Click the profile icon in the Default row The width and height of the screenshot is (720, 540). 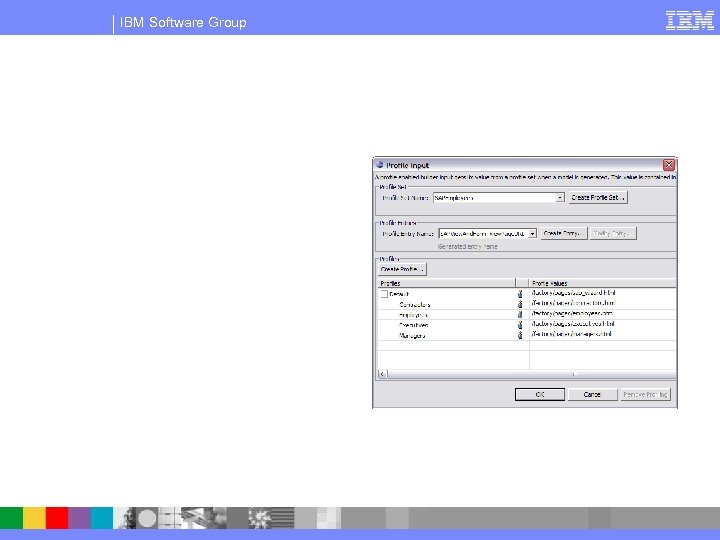point(520,294)
